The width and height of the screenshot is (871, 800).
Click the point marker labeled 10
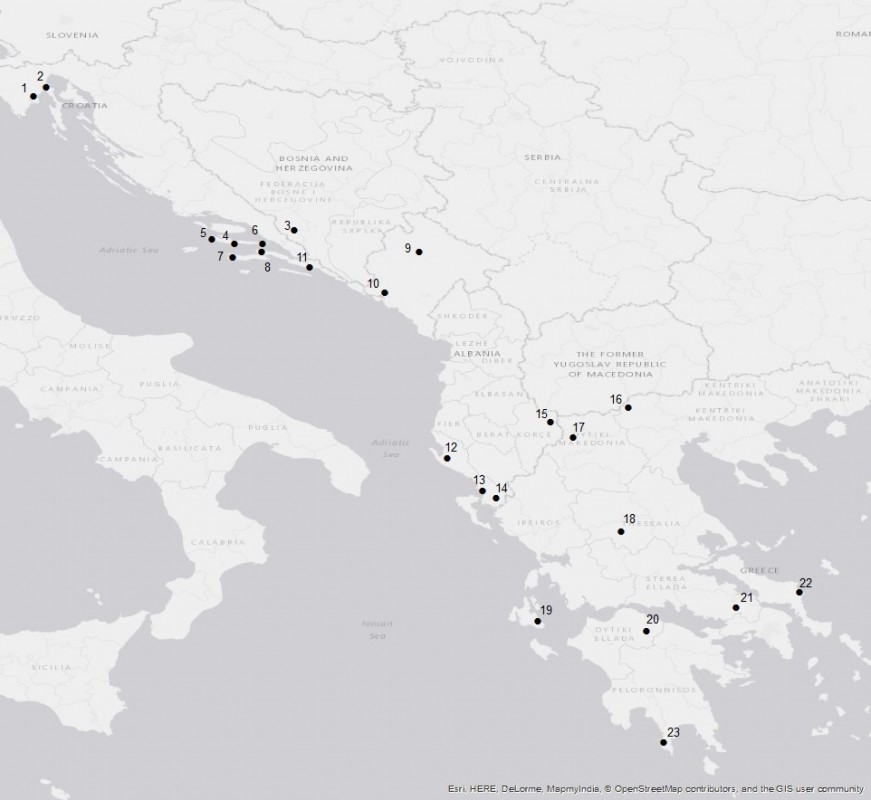coord(385,293)
